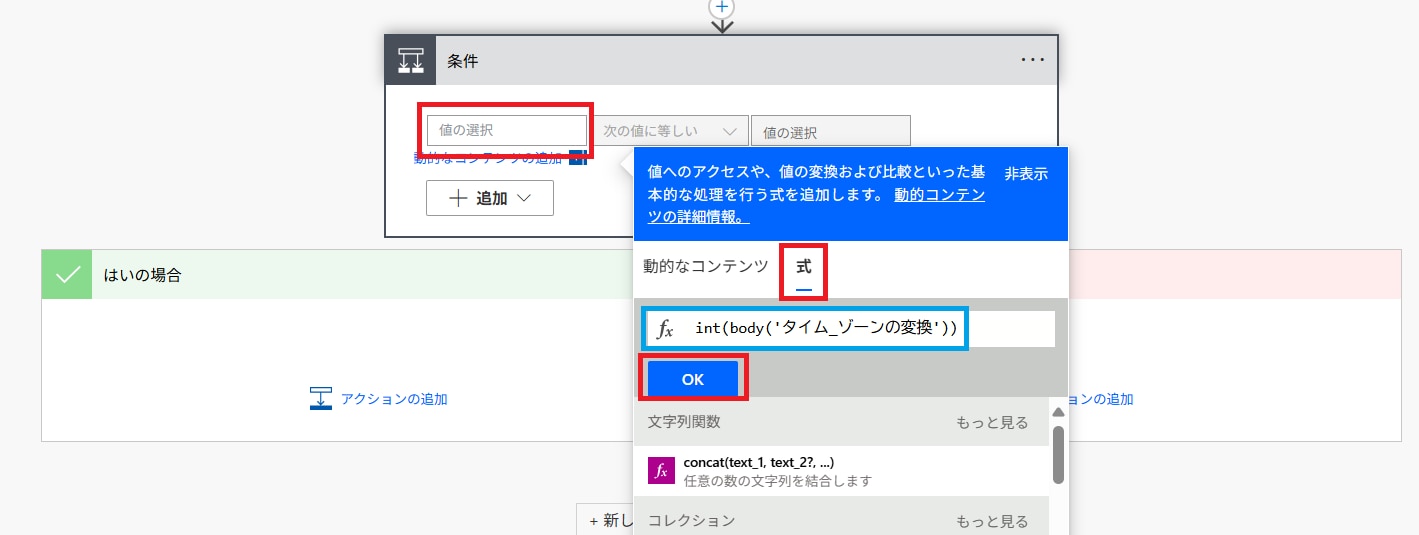Viewport: 1419px width, 535px height.
Task: Expand the 追加 dropdown button
Action: click(x=489, y=198)
